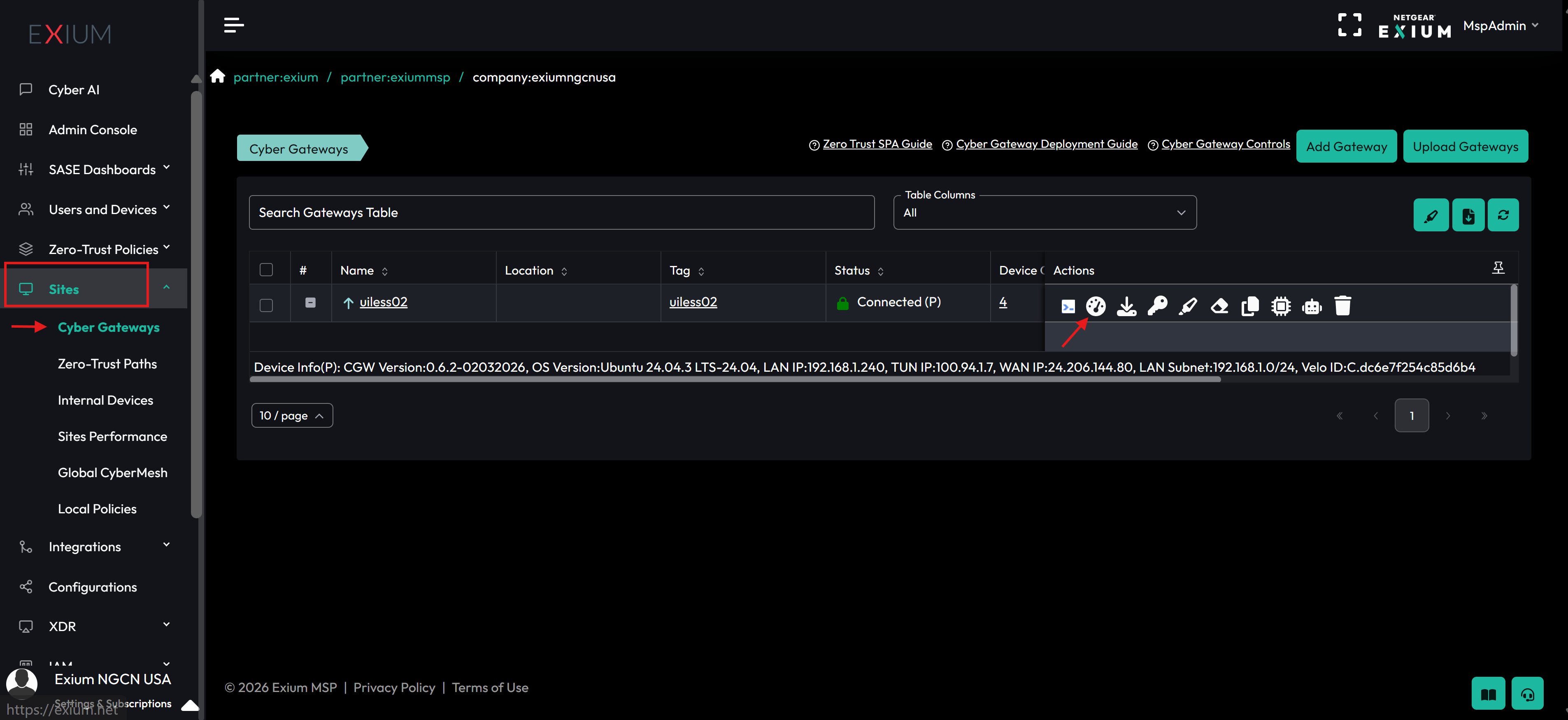Open the uiless02 gateway name link
The image size is (1568, 720).
pyautogui.click(x=384, y=302)
